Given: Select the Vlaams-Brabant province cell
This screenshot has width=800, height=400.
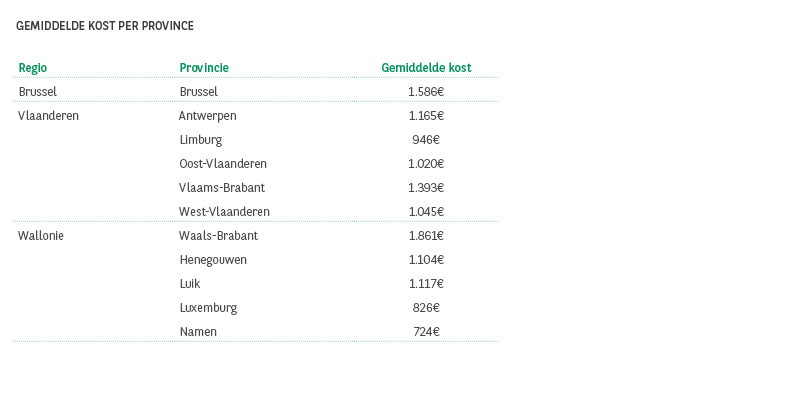Looking at the screenshot, I should pos(222,188).
